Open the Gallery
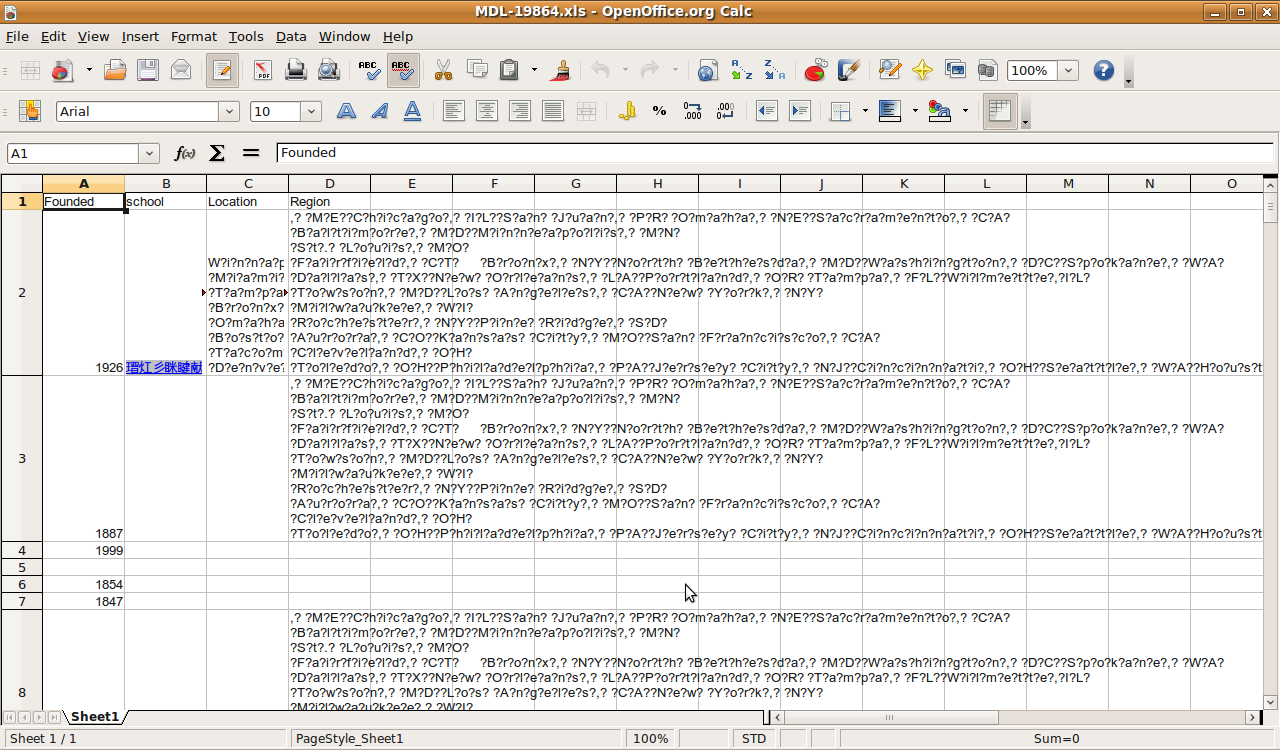The height and width of the screenshot is (750, 1280). [x=955, y=70]
